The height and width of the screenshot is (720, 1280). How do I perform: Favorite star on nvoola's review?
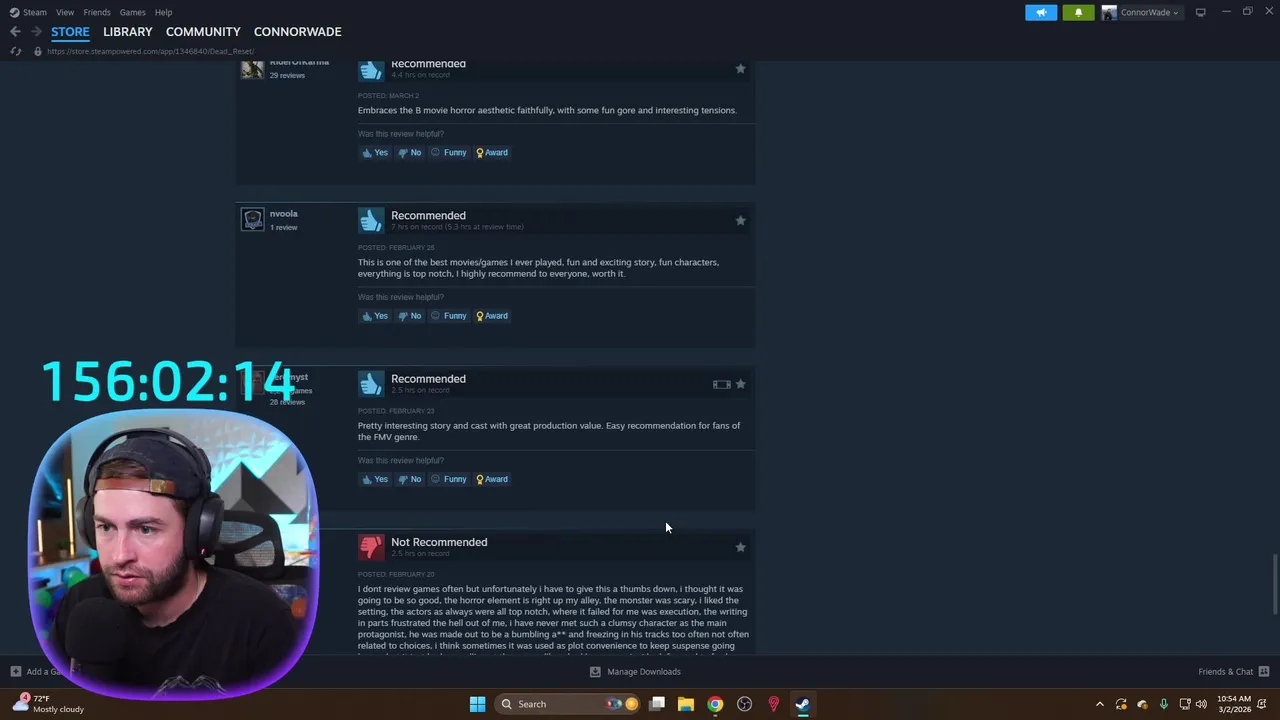tap(740, 220)
